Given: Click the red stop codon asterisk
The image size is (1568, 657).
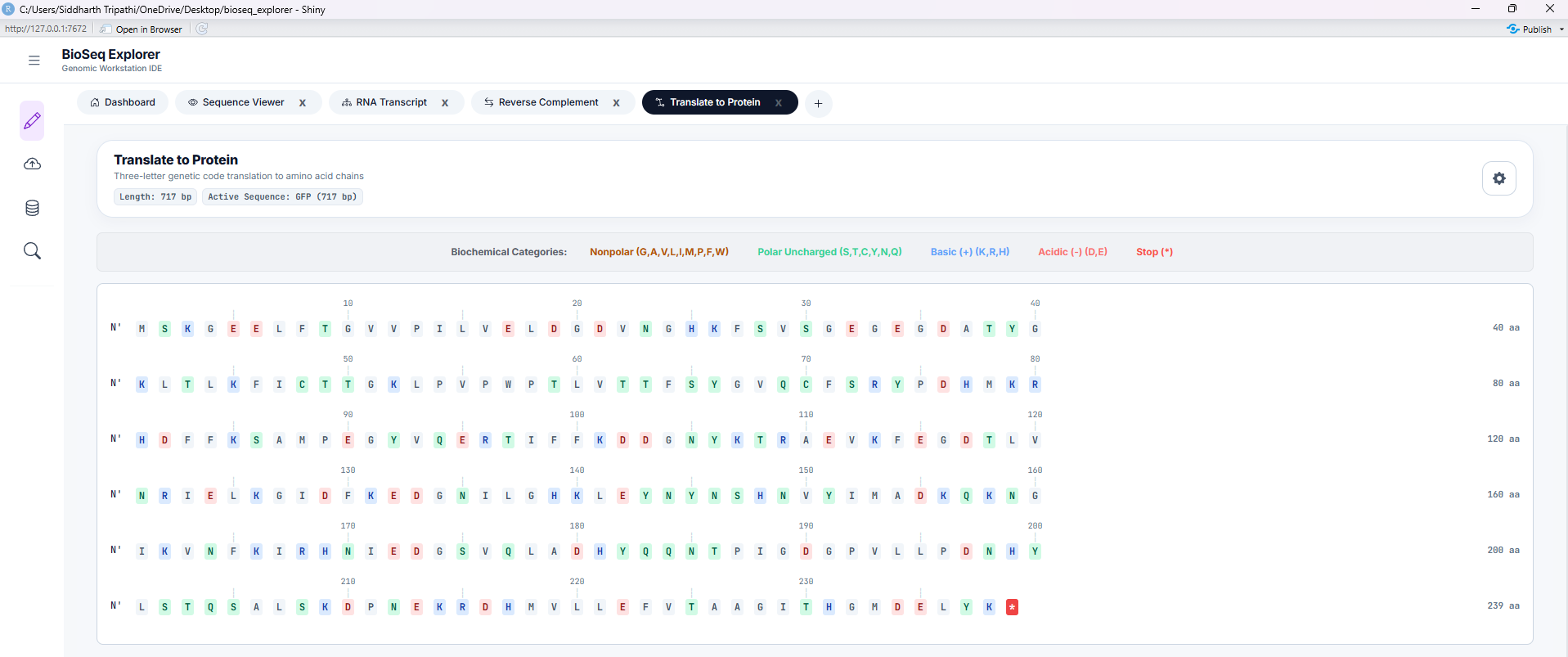Looking at the screenshot, I should (x=1013, y=607).
